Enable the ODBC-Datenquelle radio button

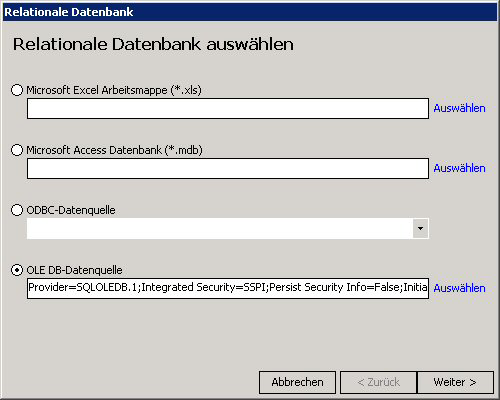click(x=17, y=210)
